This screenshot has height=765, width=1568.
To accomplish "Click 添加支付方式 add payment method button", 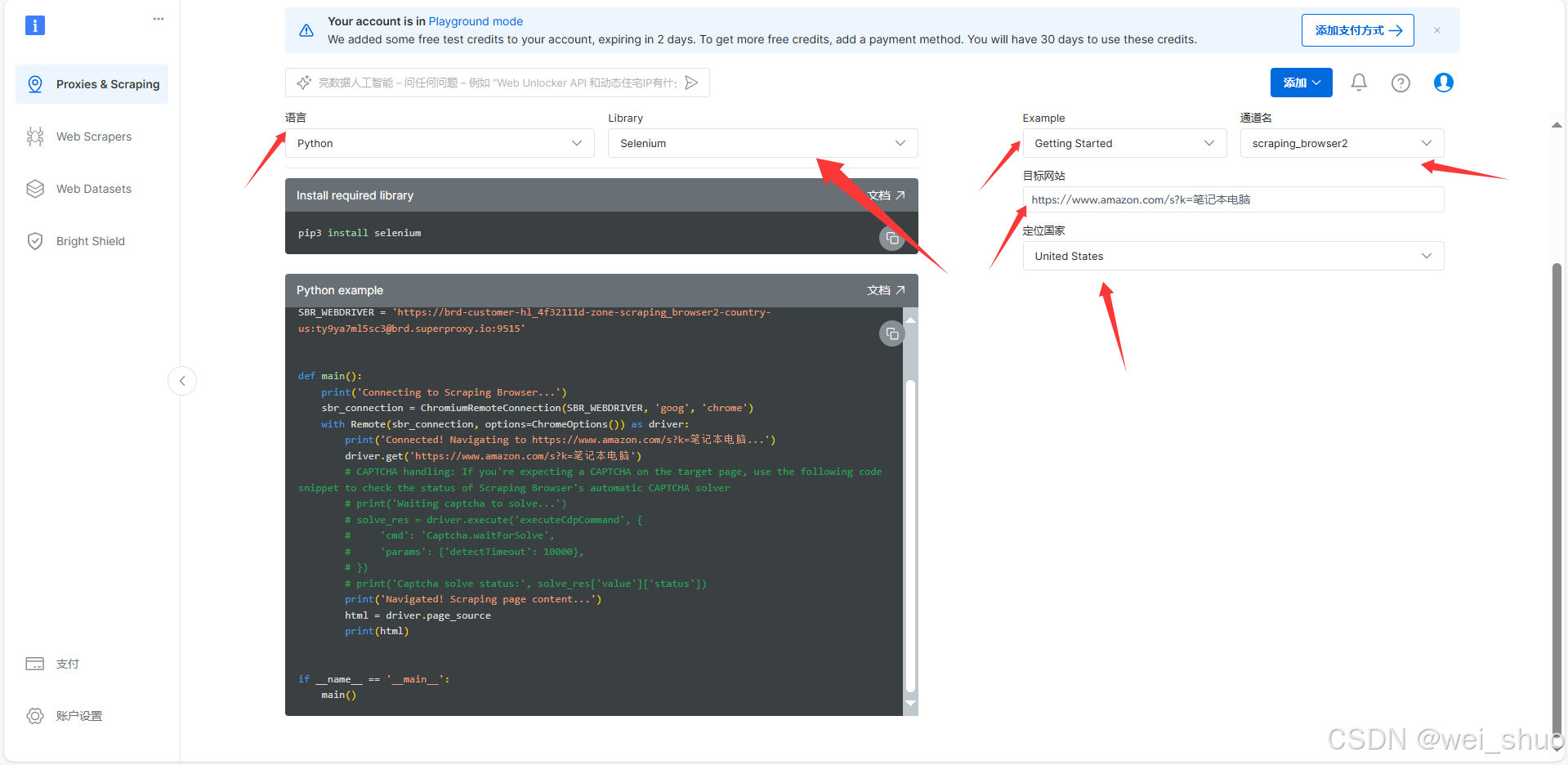I will (x=1357, y=30).
